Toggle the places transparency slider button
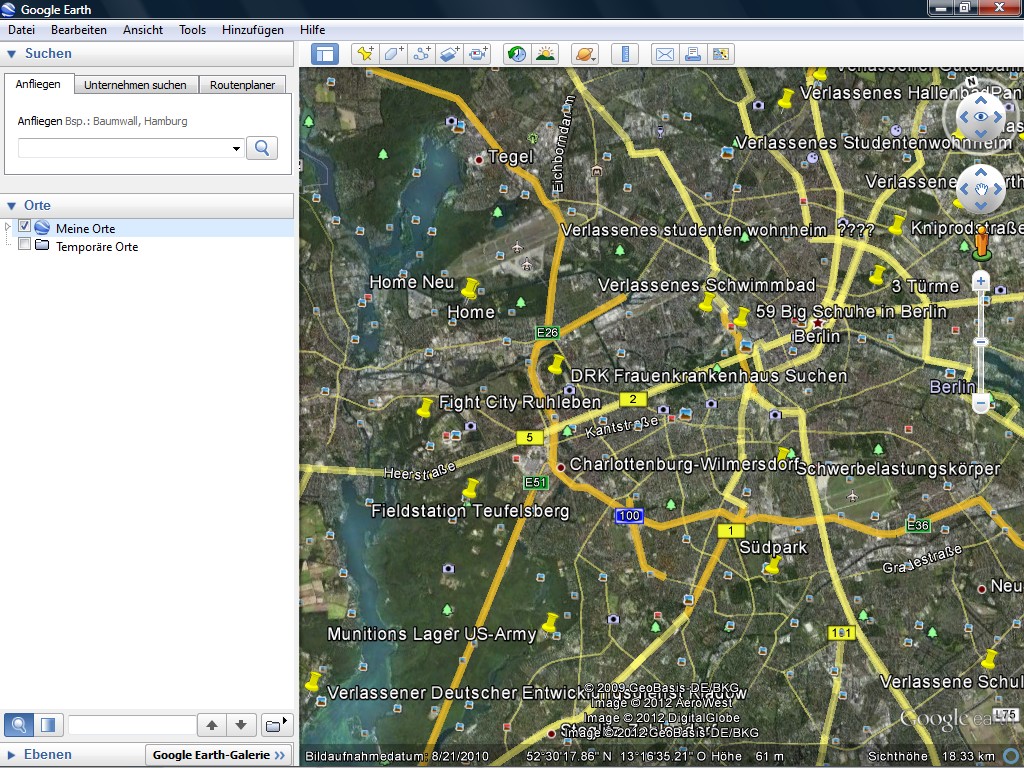Viewport: 1024px width, 768px height. tap(48, 725)
